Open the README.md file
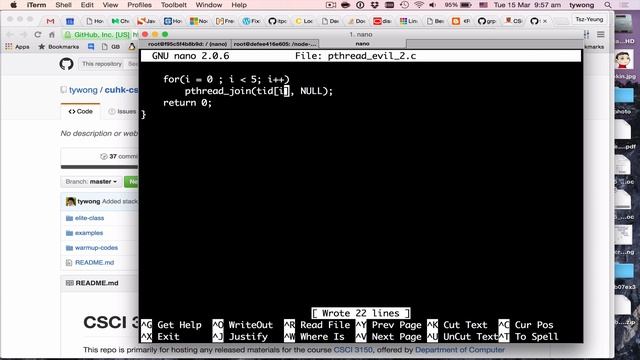Image resolution: width=640 pixels, height=360 pixels. 94,262
